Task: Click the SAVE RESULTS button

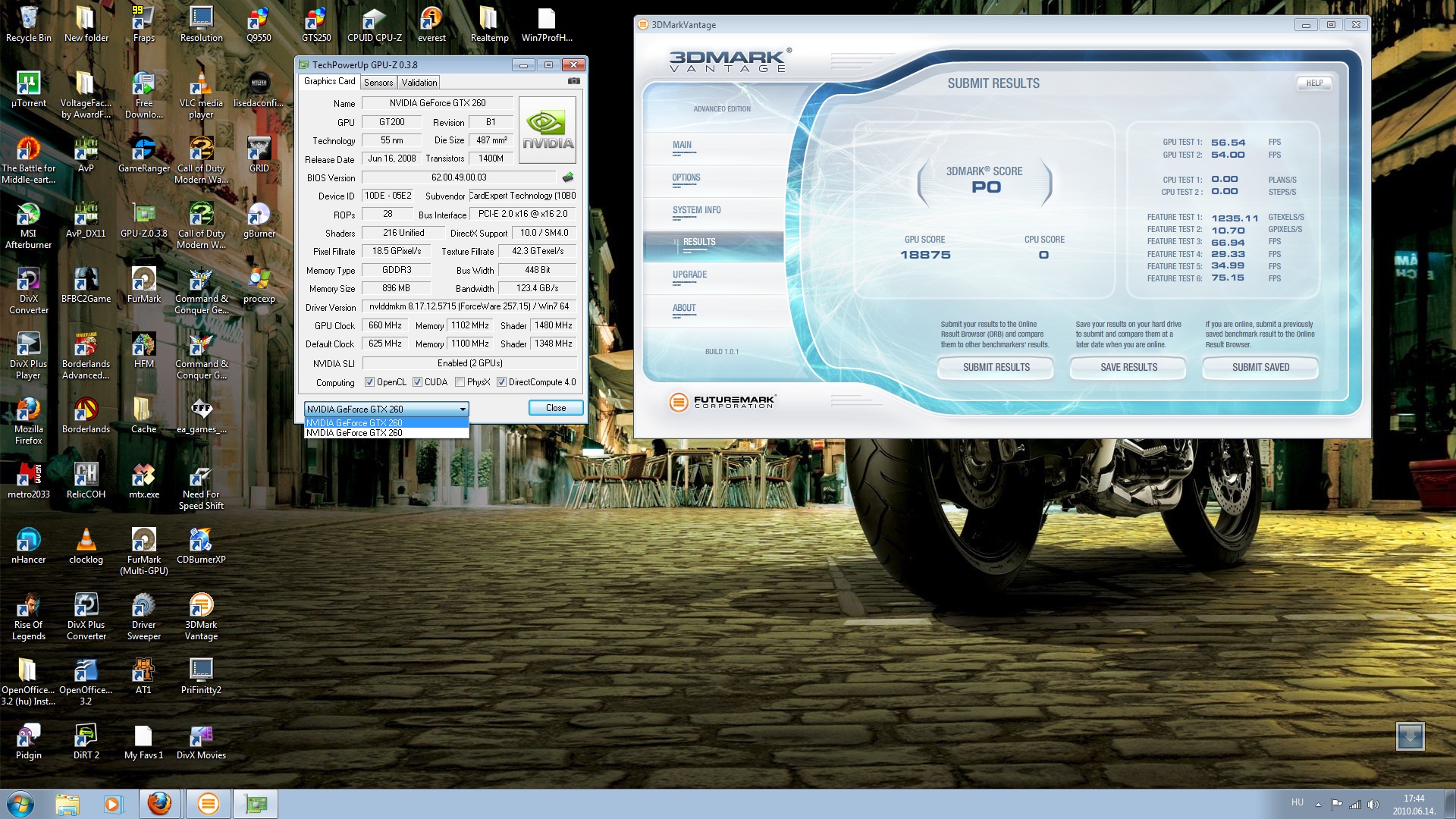Action: click(1128, 368)
